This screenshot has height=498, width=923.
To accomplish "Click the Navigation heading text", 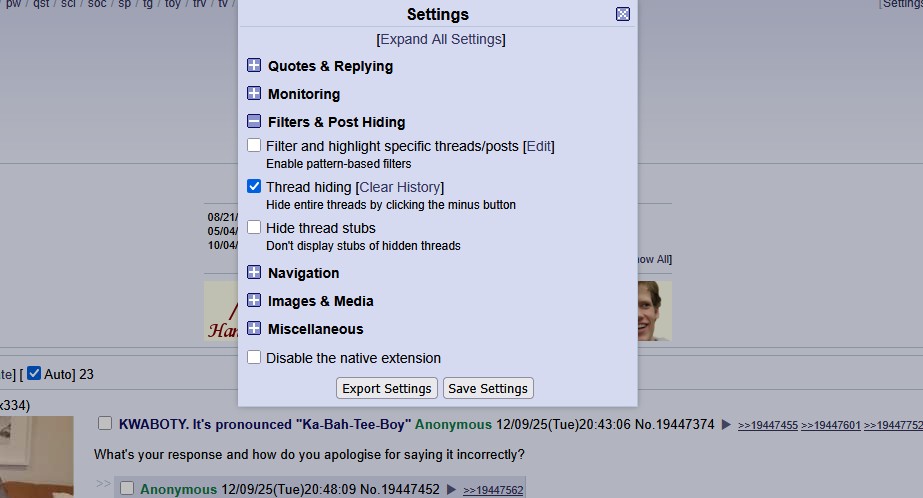I will pyautogui.click(x=303, y=273).
